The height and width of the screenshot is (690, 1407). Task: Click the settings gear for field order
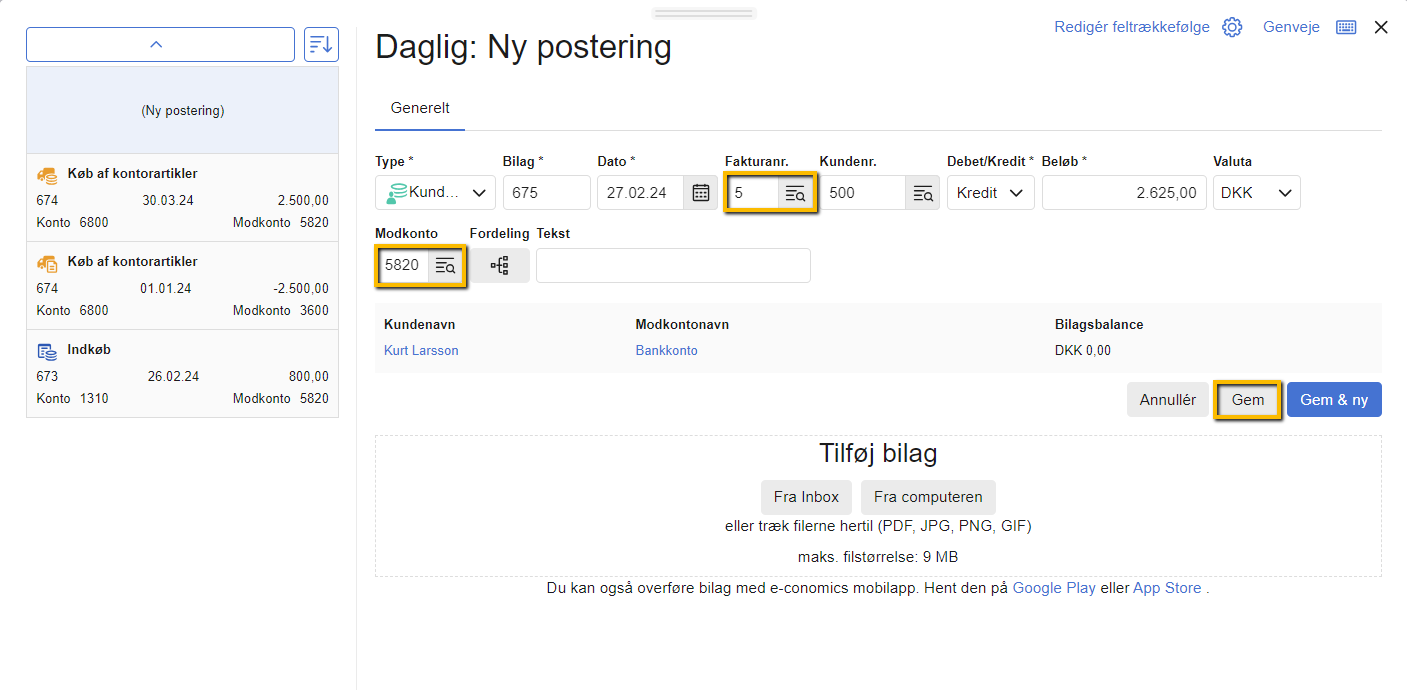[1232, 28]
